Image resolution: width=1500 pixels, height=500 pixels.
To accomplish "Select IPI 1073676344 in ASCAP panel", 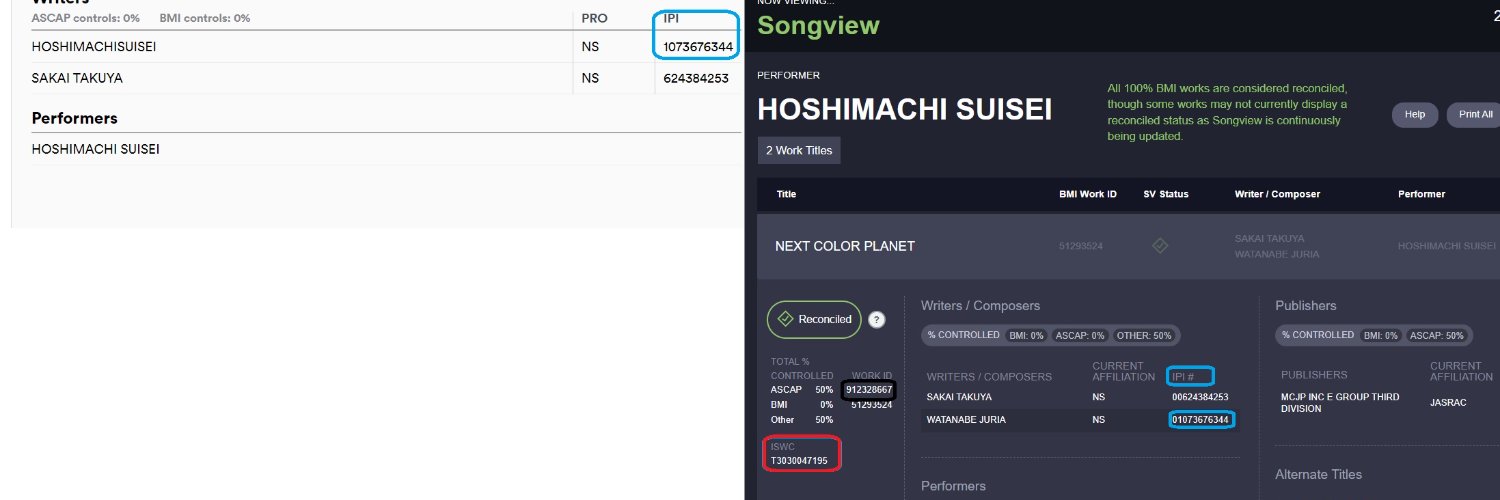I will [698, 46].
